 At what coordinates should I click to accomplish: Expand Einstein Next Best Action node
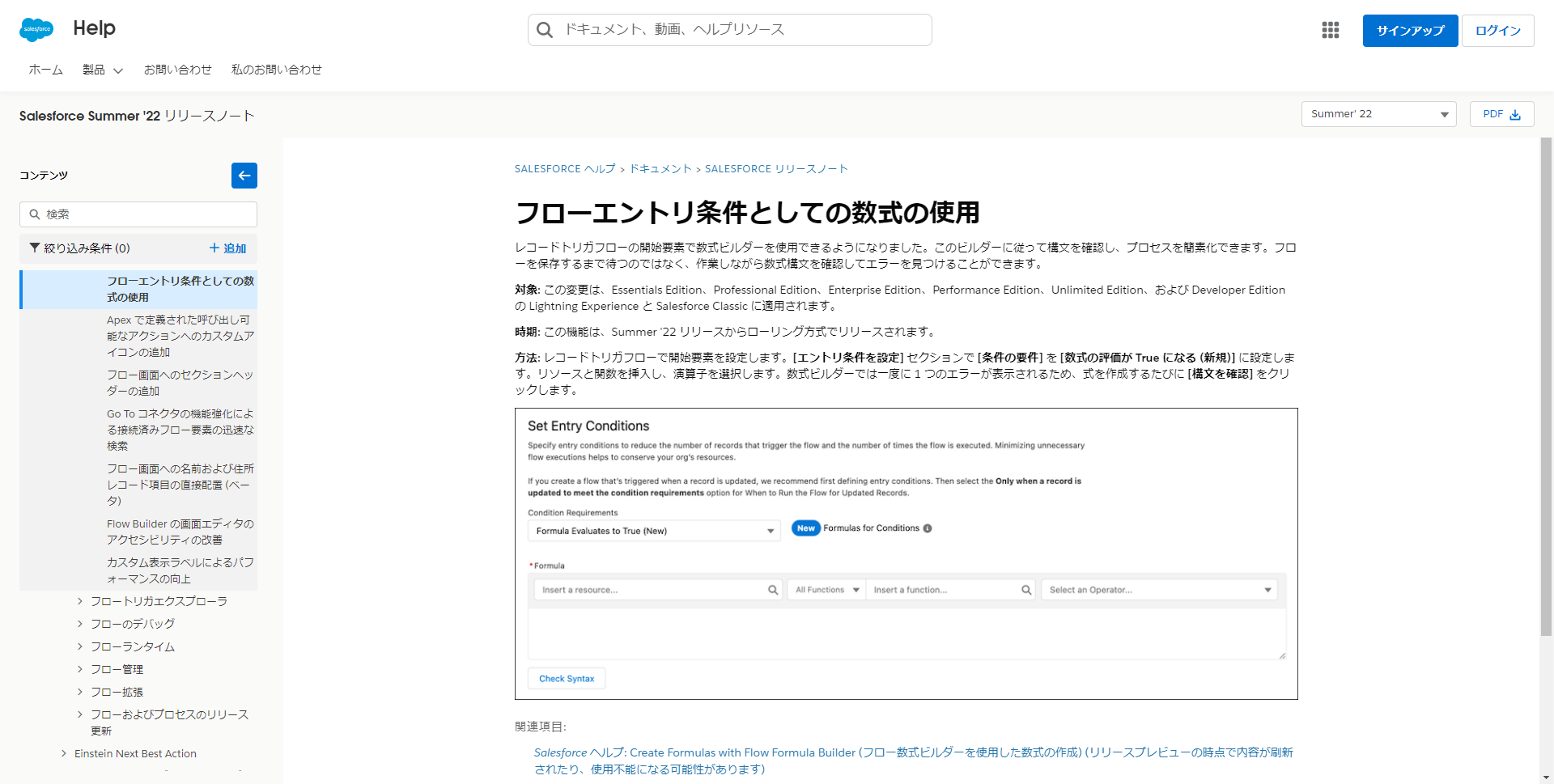(63, 753)
